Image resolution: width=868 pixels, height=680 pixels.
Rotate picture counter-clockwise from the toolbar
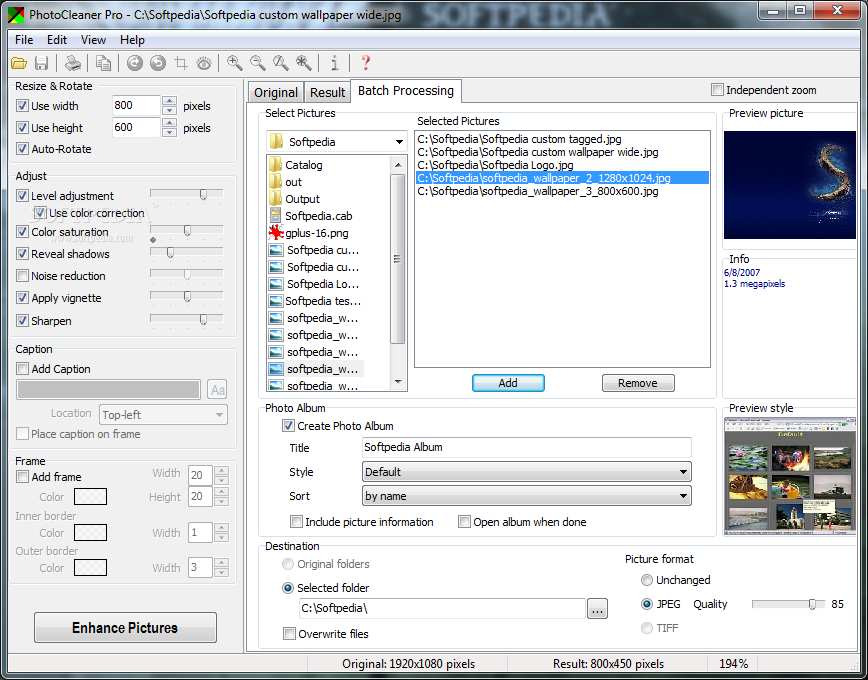[158, 63]
